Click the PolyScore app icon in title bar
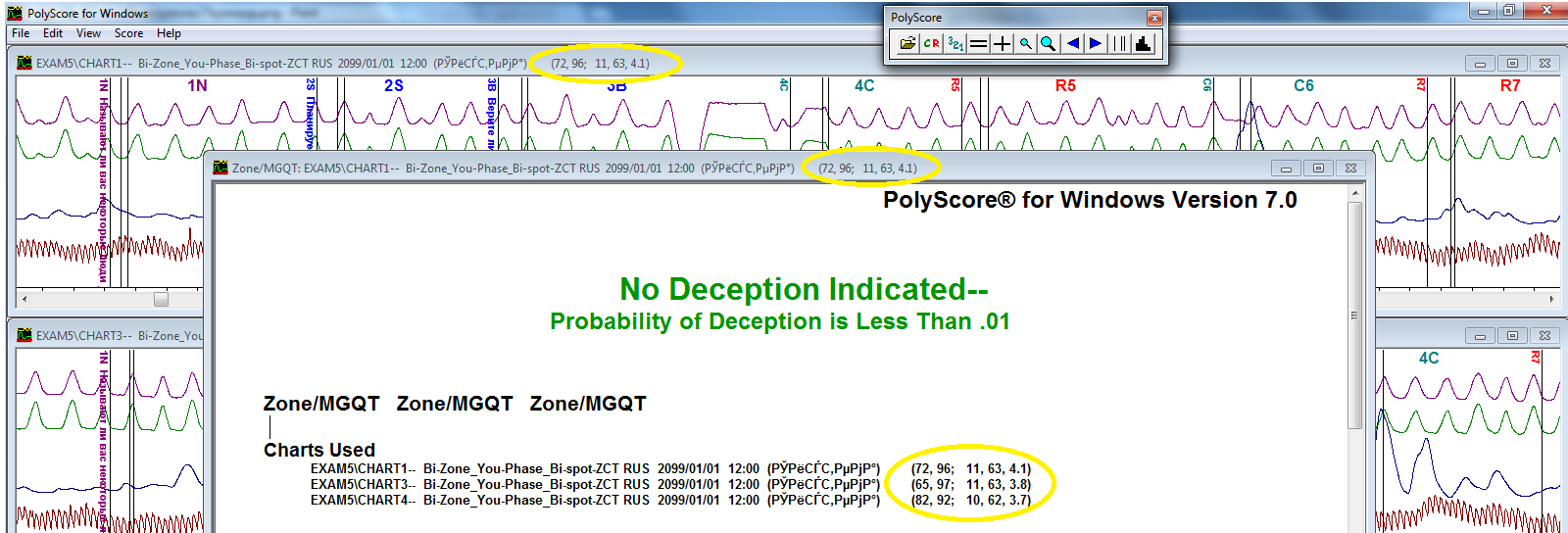Viewport: 1568px width, 533px height. tap(15, 14)
